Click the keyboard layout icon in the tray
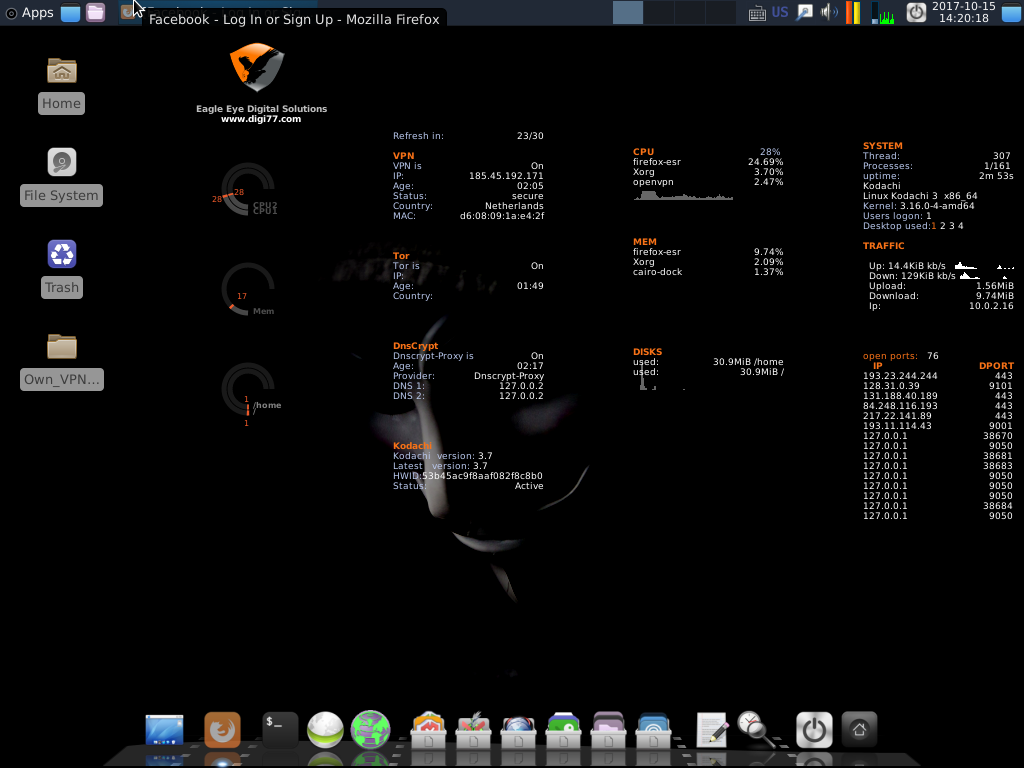Image resolution: width=1024 pixels, height=768 pixels. [757, 12]
